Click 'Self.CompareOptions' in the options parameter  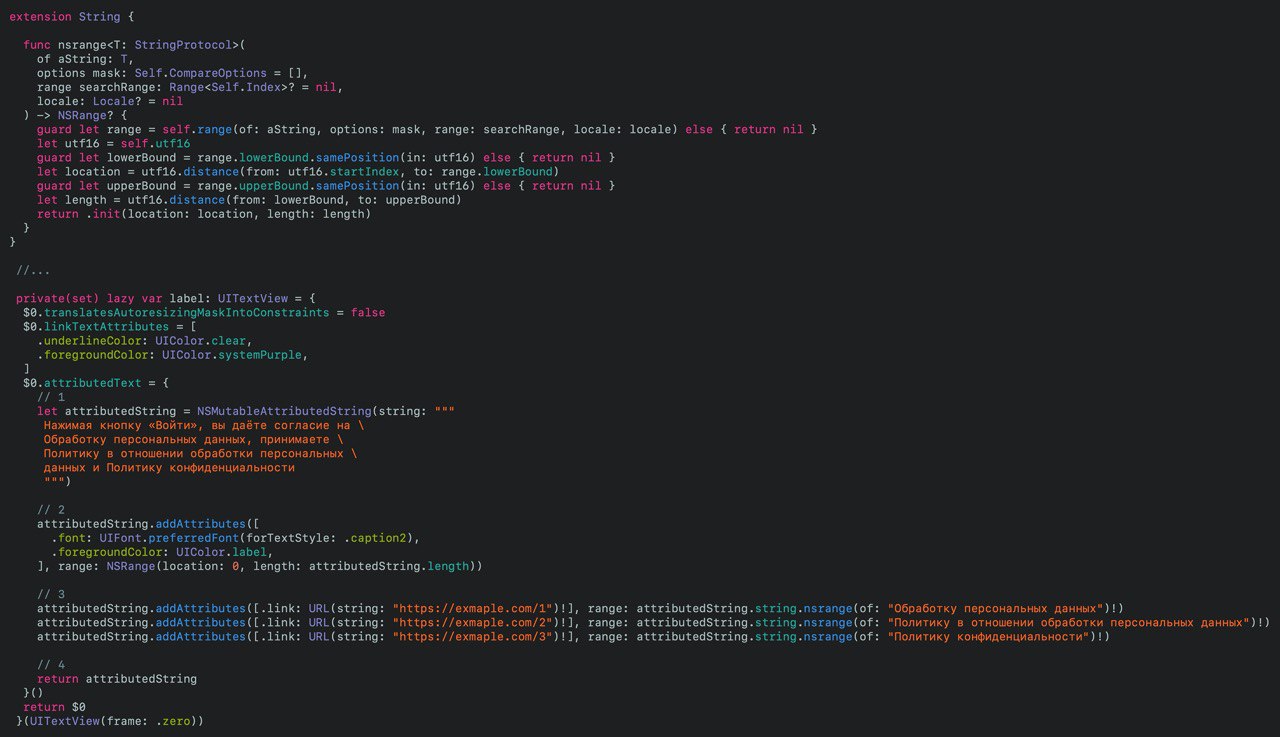pyautogui.click(x=201, y=73)
